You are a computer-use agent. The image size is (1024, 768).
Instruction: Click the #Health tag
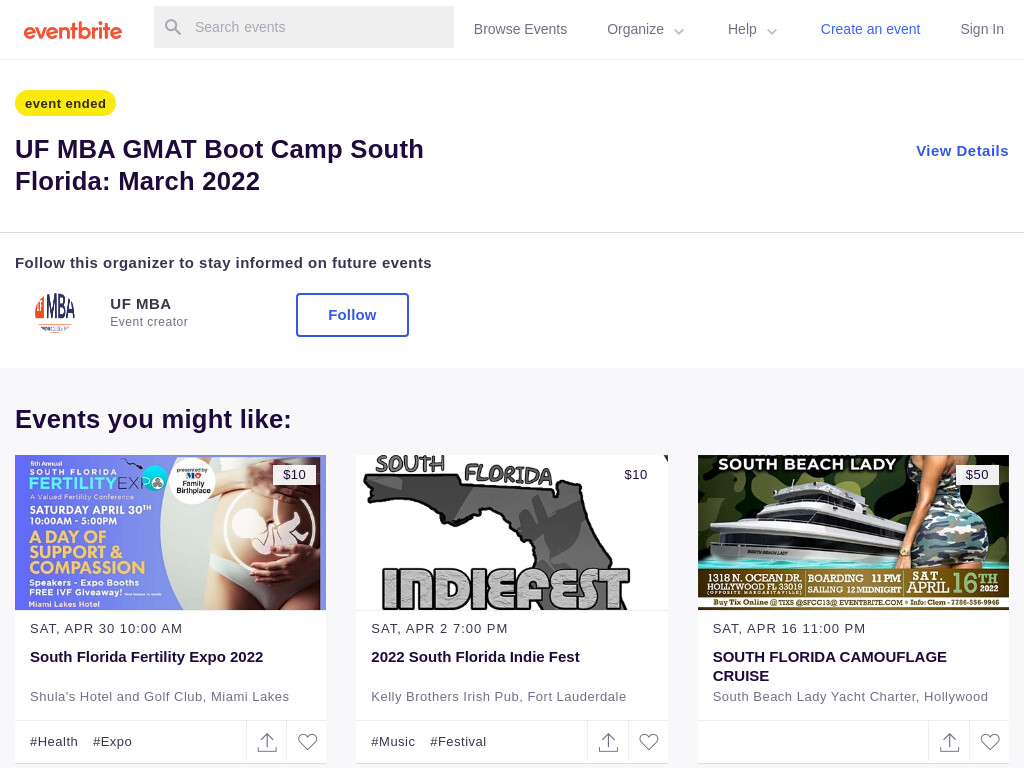pyautogui.click(x=54, y=742)
